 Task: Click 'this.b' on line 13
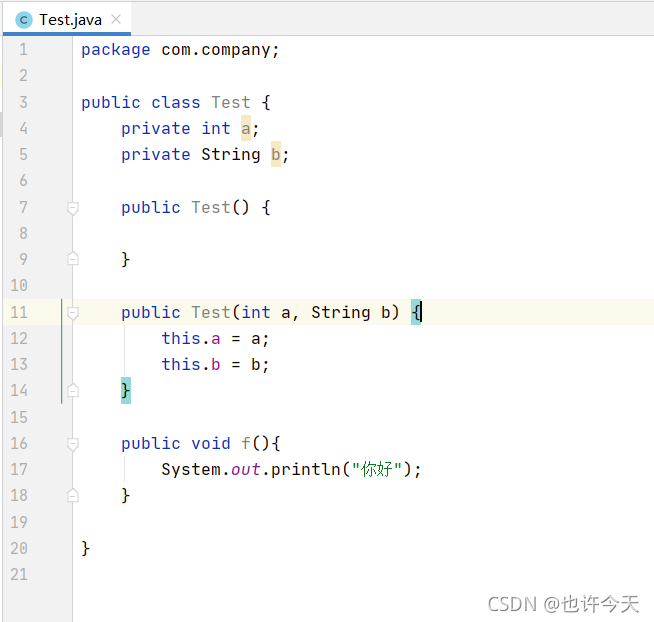(x=191, y=364)
